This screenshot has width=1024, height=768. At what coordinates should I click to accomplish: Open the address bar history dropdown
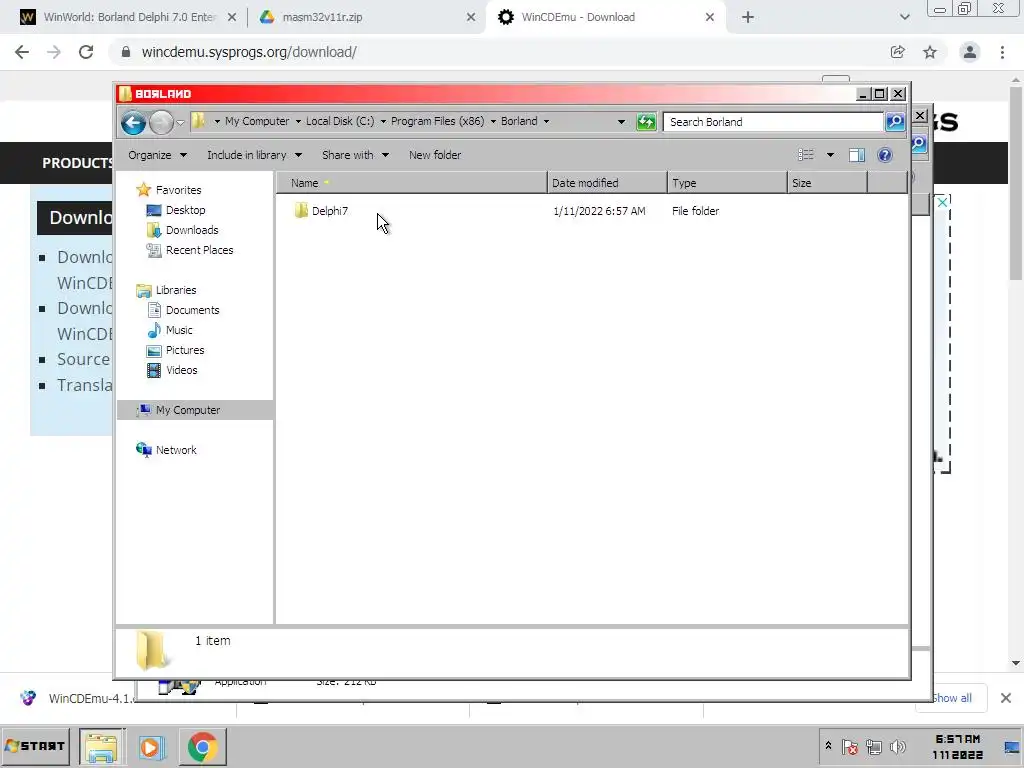[x=621, y=121]
